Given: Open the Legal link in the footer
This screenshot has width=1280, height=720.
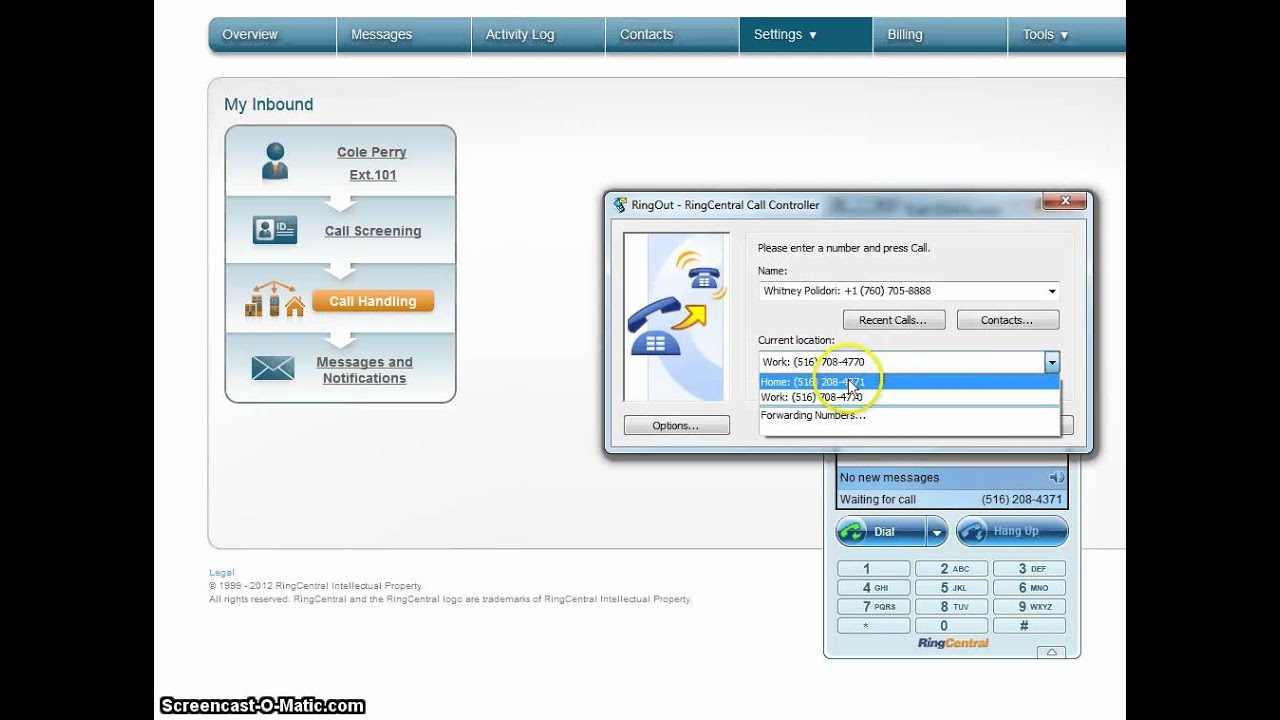Looking at the screenshot, I should click(221, 573).
